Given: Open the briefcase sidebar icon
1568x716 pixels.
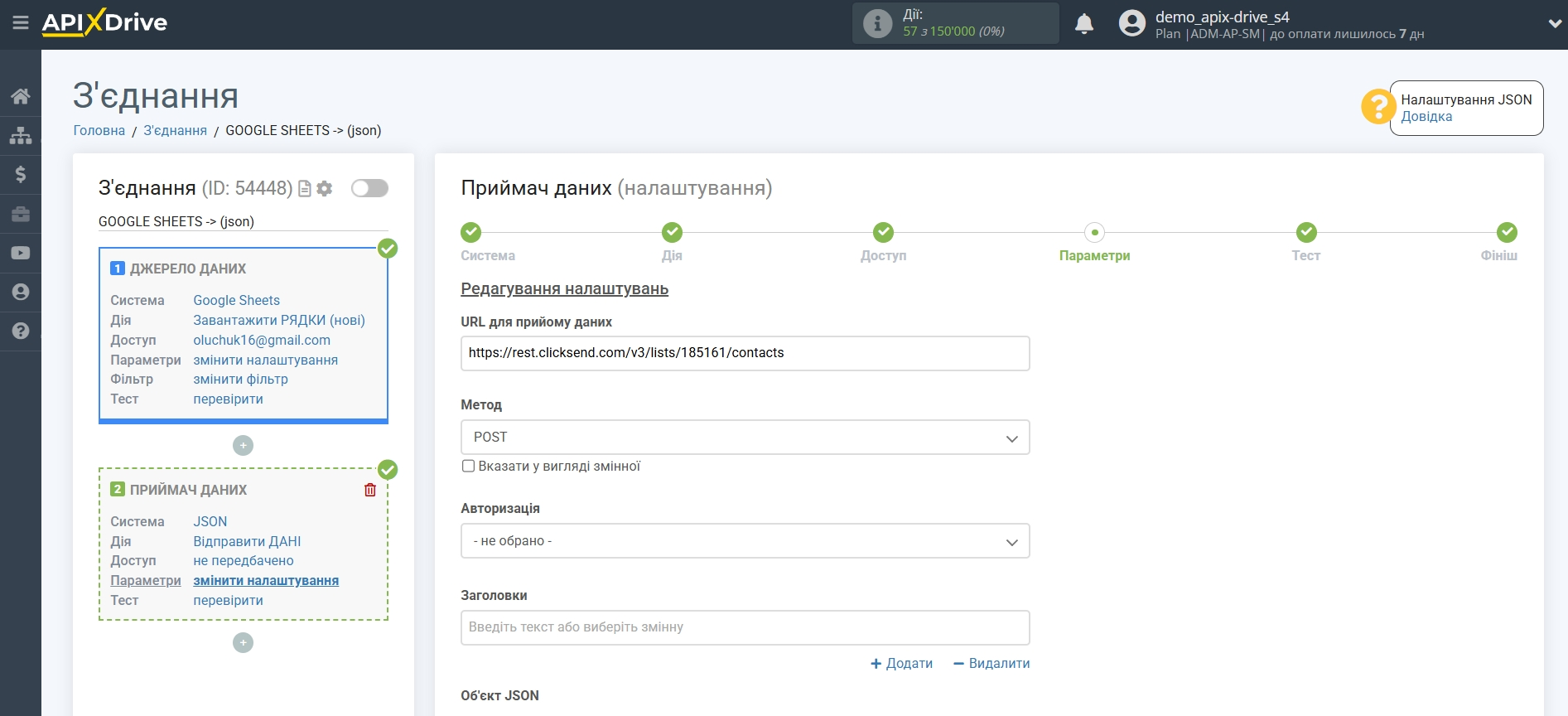Looking at the screenshot, I should pos(21,214).
